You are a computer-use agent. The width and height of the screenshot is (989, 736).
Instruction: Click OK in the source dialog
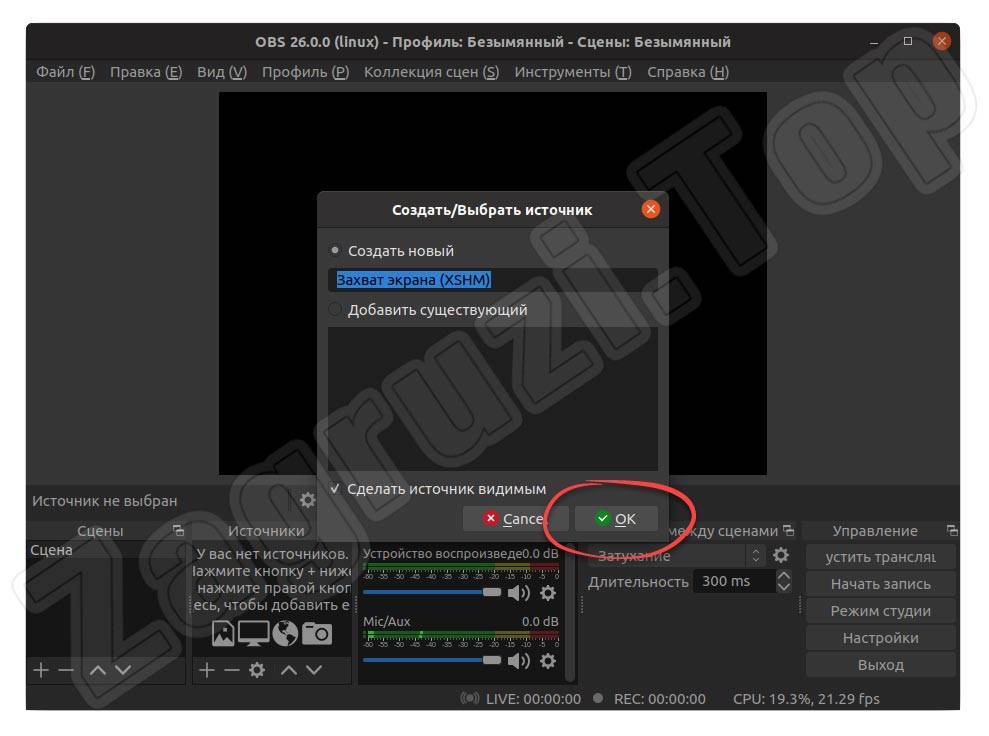(616, 518)
